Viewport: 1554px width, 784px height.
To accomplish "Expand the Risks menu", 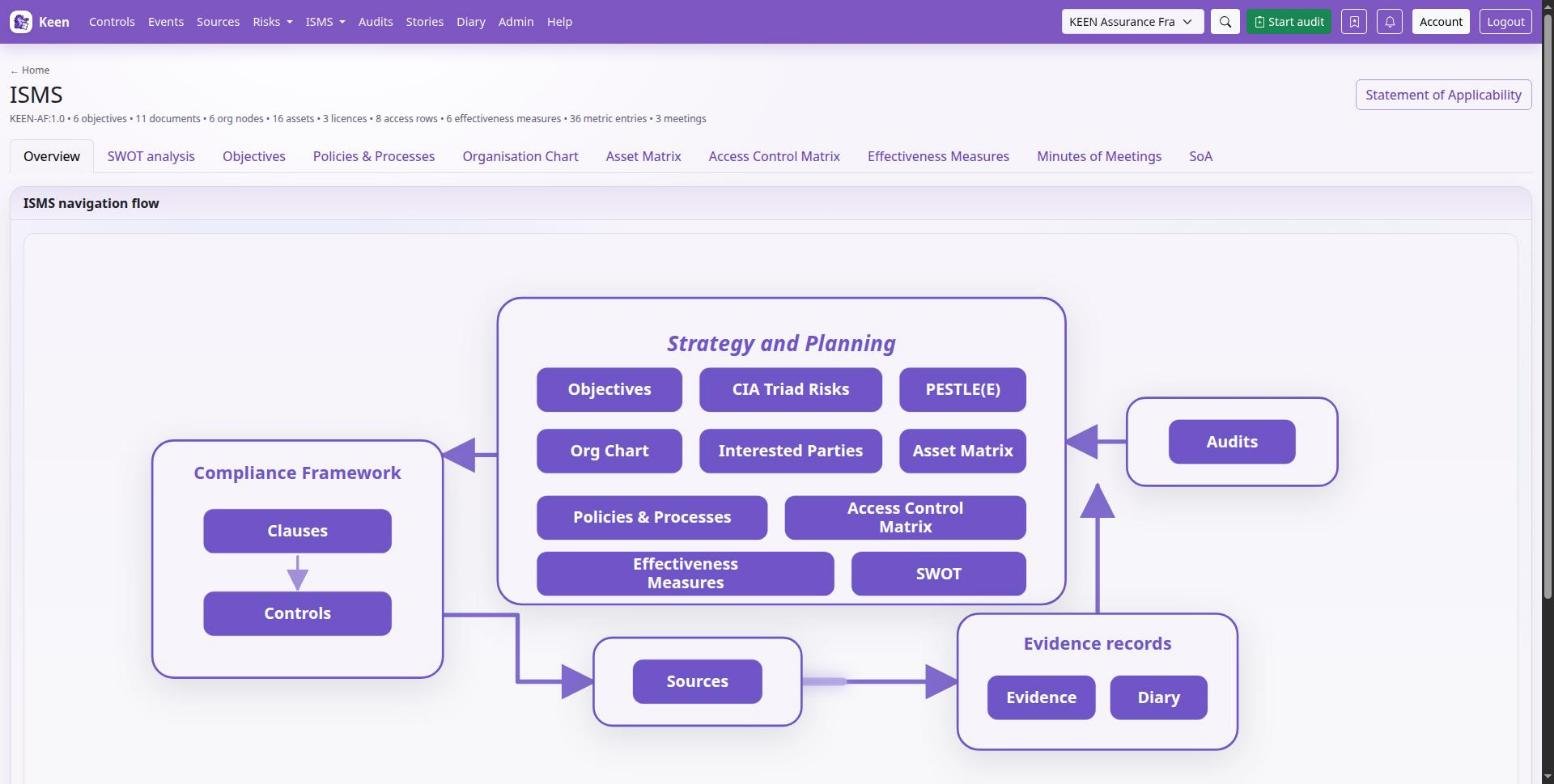I will pos(272,21).
